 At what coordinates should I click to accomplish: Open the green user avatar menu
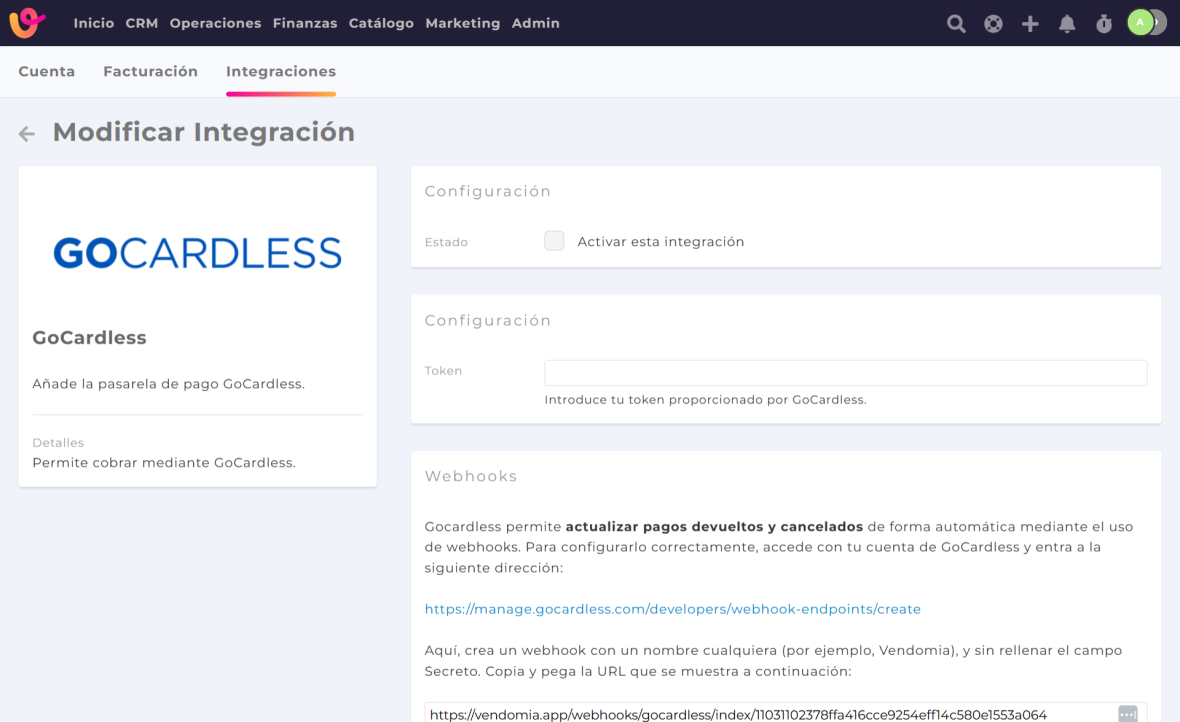pos(1141,23)
